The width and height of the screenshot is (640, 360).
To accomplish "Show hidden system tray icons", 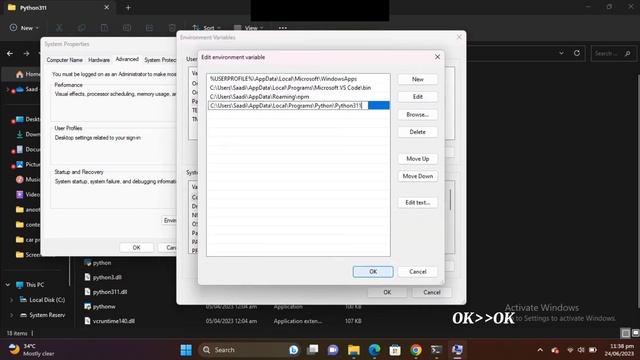I will [540, 350].
